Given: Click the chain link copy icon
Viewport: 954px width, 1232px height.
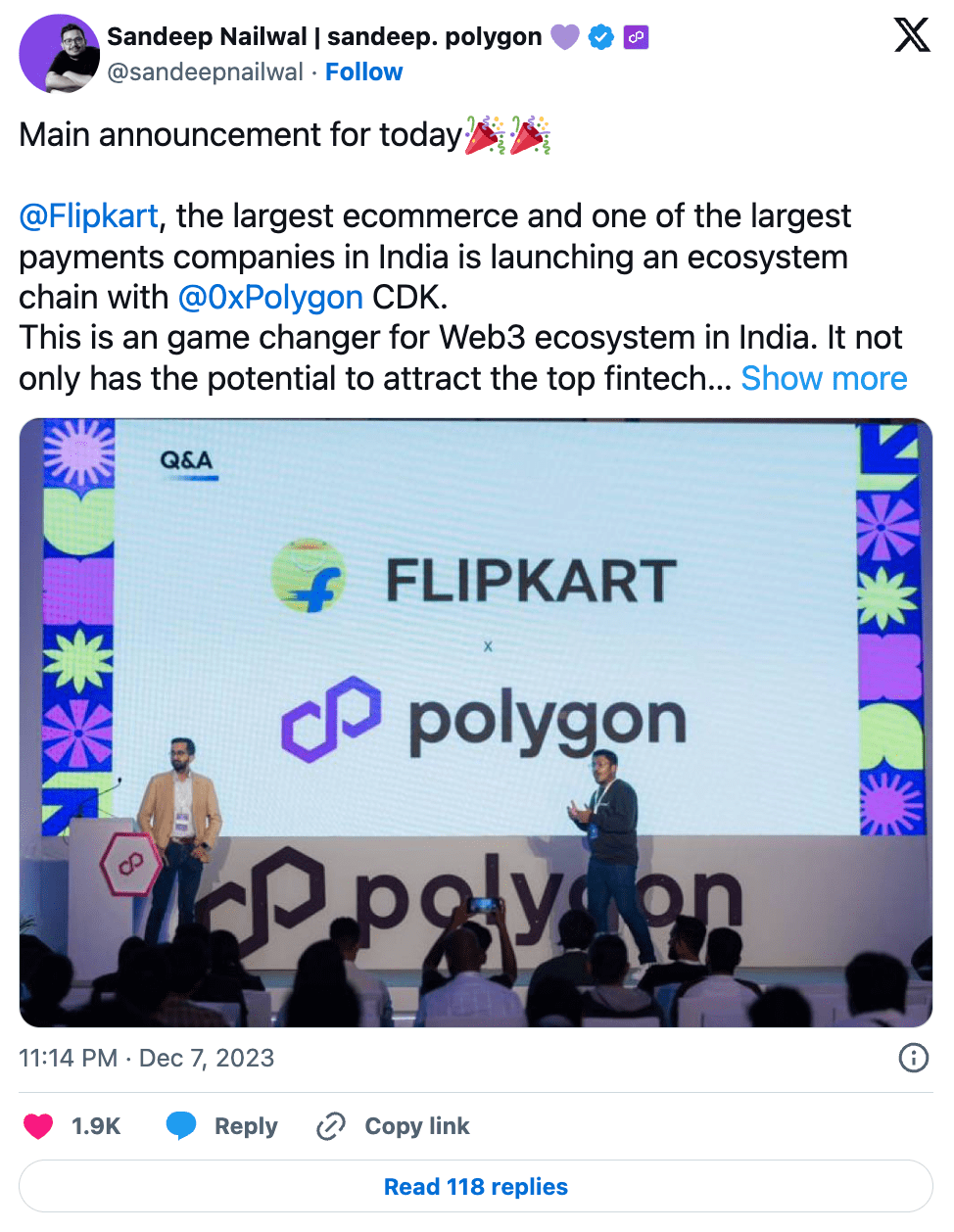Looking at the screenshot, I should [x=330, y=1126].
